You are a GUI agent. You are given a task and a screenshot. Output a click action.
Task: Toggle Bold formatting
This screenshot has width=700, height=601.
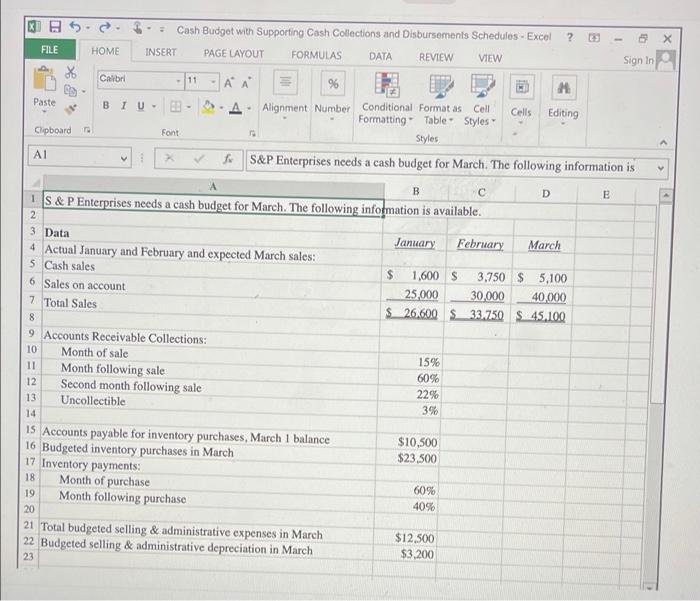pos(106,105)
